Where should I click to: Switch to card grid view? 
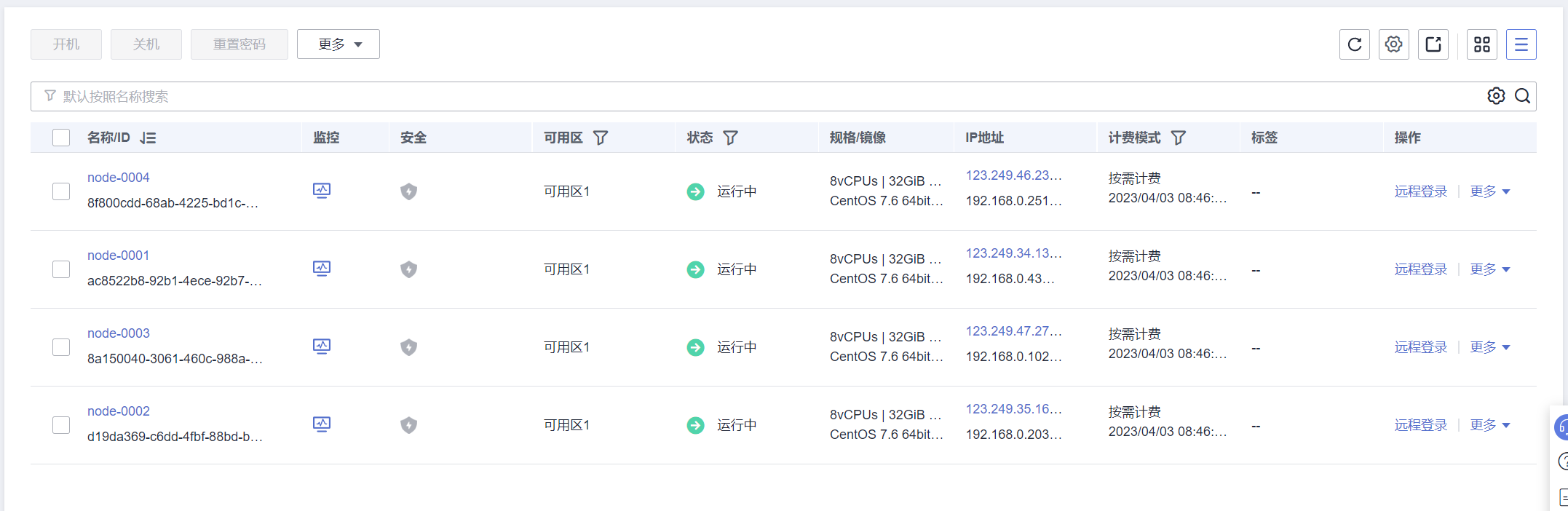tap(1481, 44)
